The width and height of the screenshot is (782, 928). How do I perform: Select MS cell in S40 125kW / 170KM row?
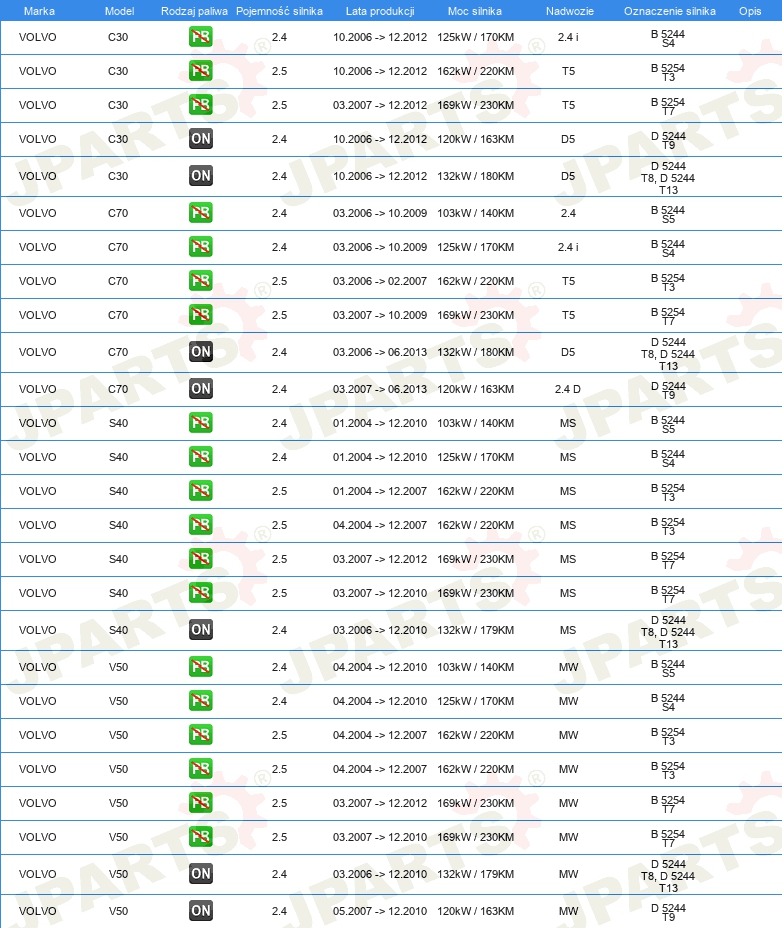pyautogui.click(x=568, y=457)
